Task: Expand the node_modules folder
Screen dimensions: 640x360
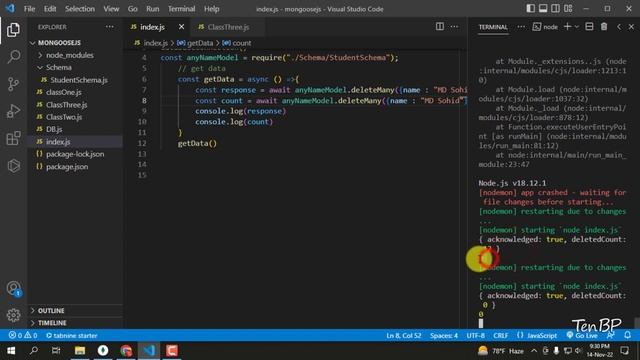Action: coord(70,55)
